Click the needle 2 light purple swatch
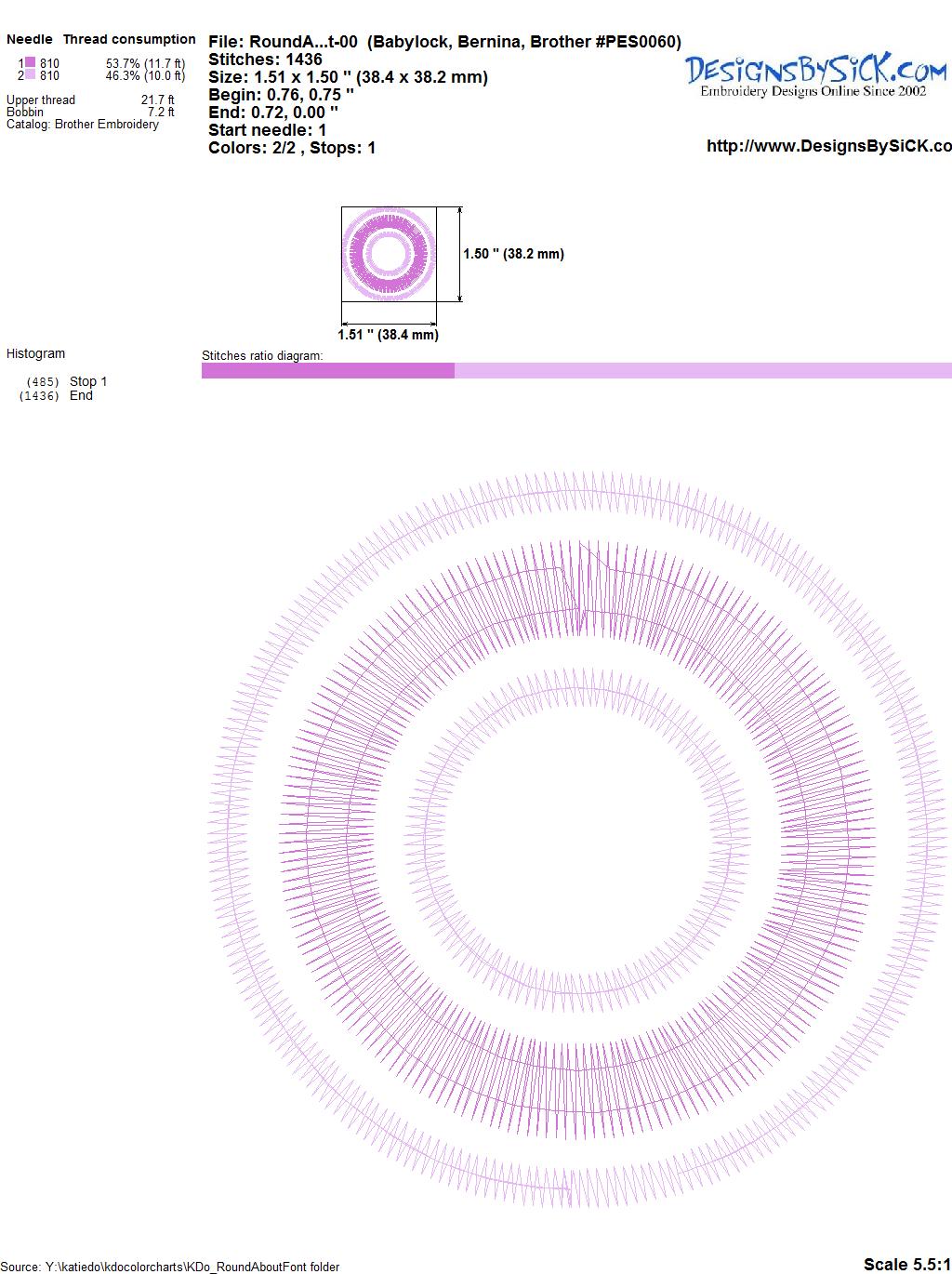Viewport: 952px width, 1274px height. point(30,75)
